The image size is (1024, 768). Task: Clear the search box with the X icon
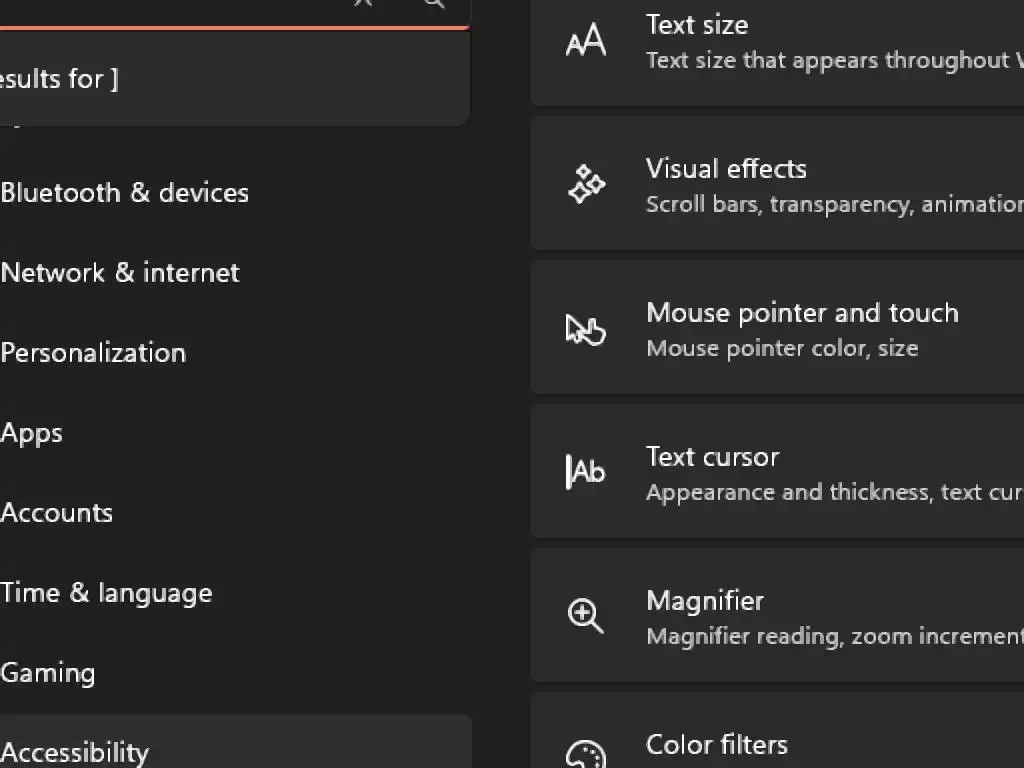pyautogui.click(x=363, y=3)
